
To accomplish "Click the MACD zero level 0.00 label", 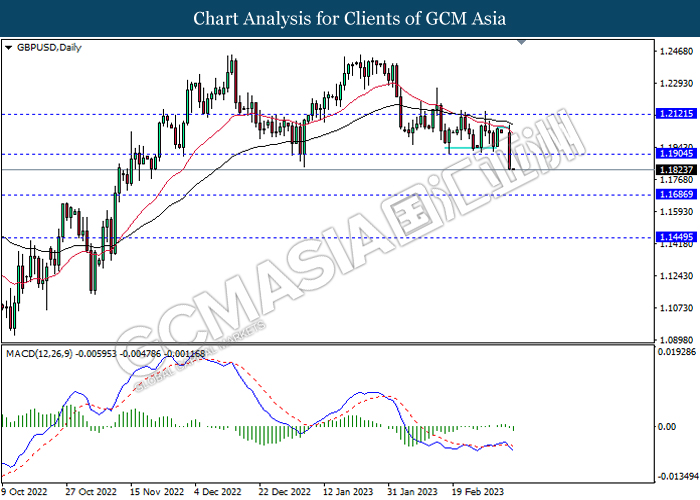I will click(667, 427).
